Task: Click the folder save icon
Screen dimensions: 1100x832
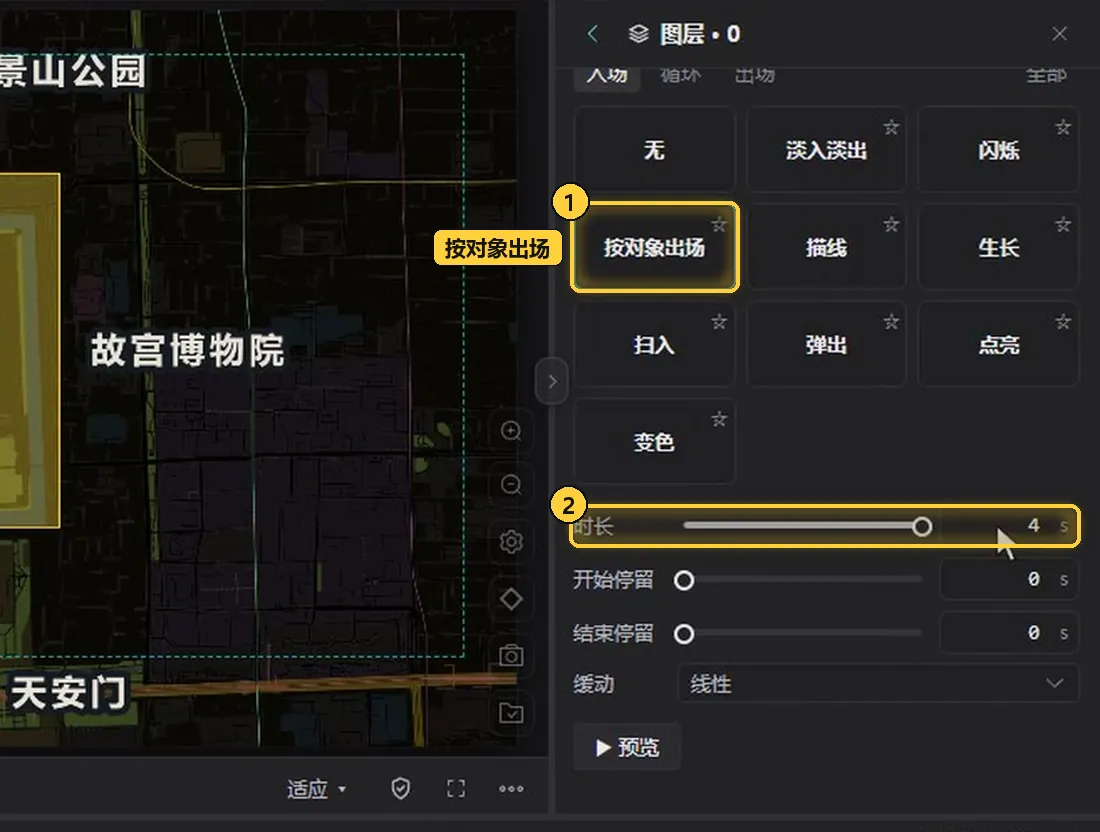Action: click(x=511, y=713)
